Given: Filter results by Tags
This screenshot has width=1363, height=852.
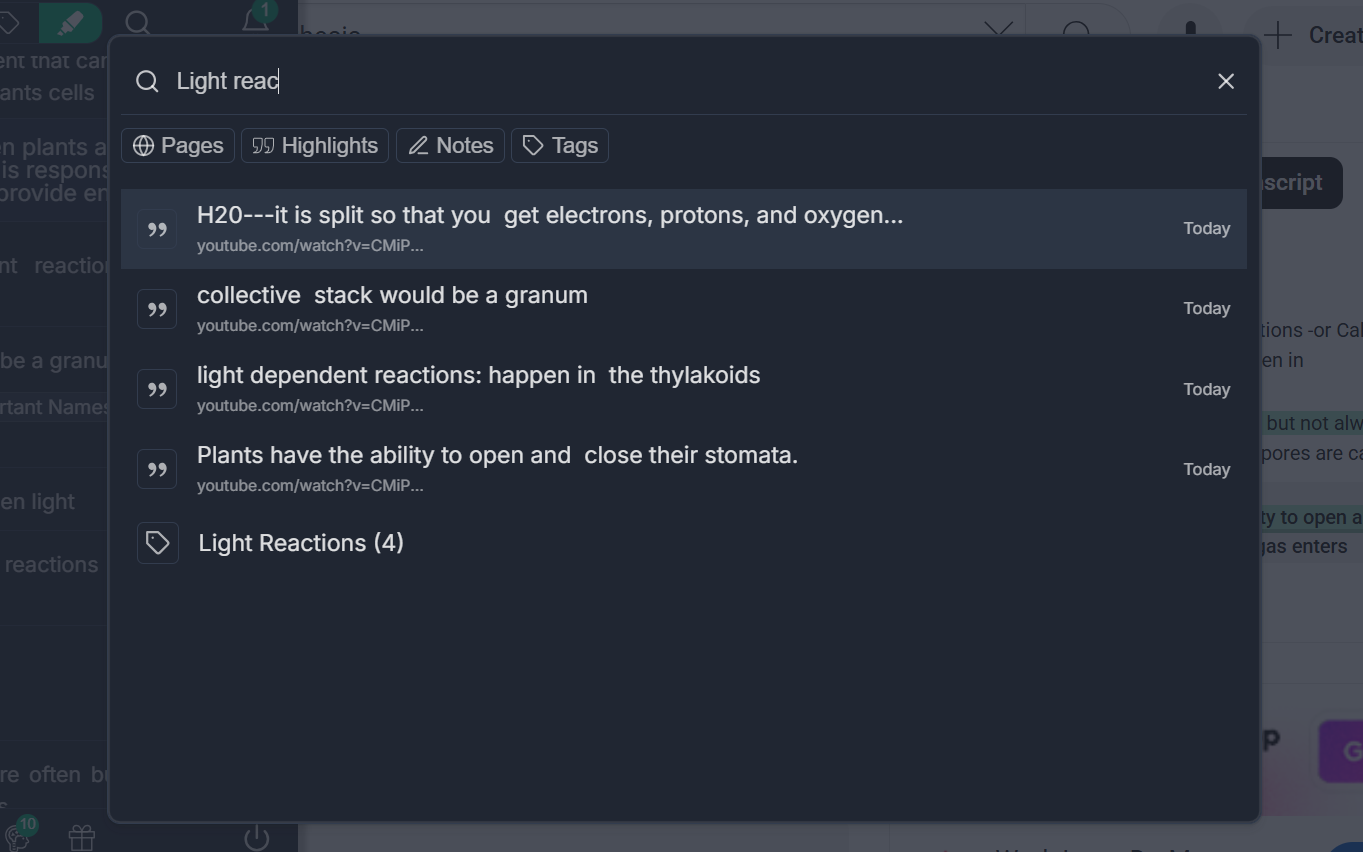Looking at the screenshot, I should pos(560,146).
